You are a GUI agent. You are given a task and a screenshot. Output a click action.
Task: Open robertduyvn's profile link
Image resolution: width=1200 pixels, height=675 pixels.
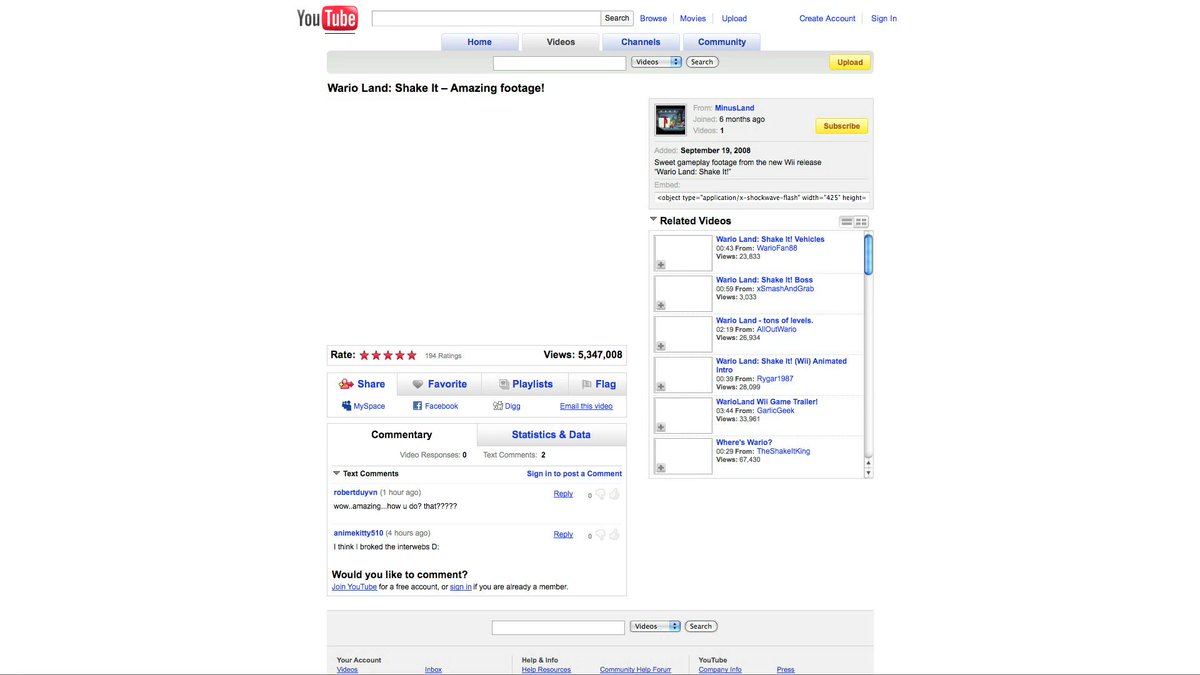click(355, 493)
